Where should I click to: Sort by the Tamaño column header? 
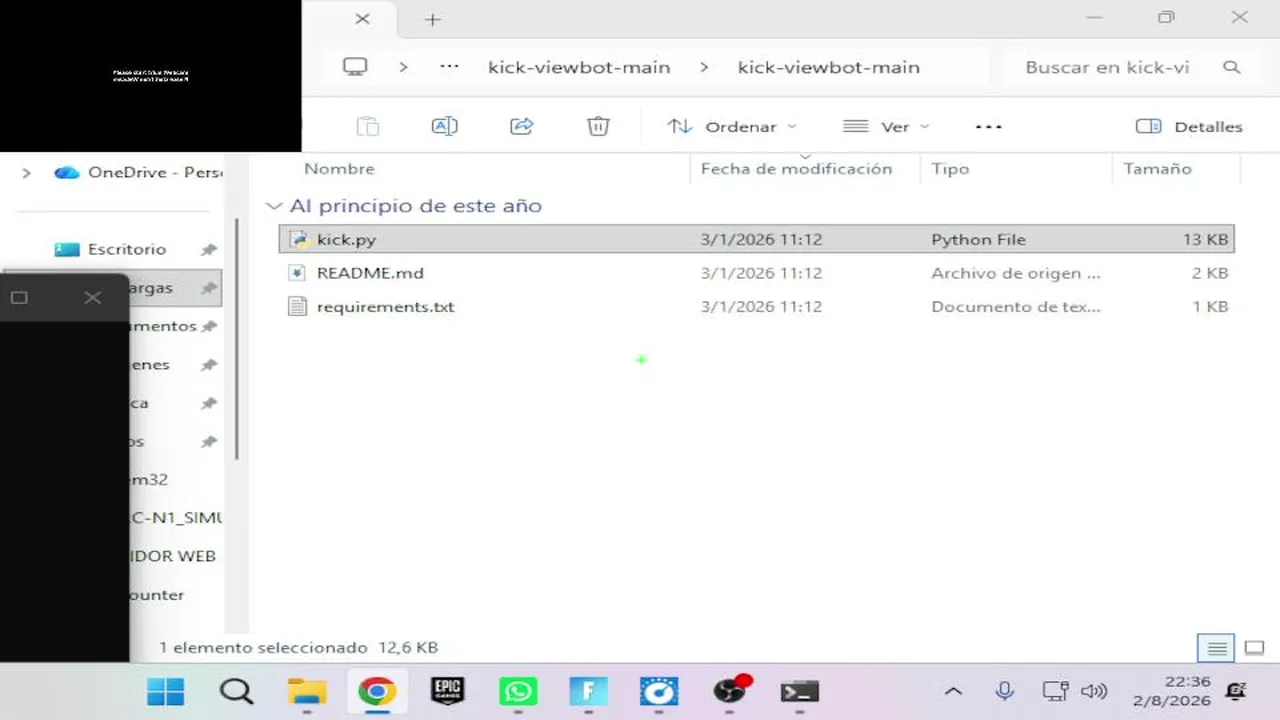1157,169
